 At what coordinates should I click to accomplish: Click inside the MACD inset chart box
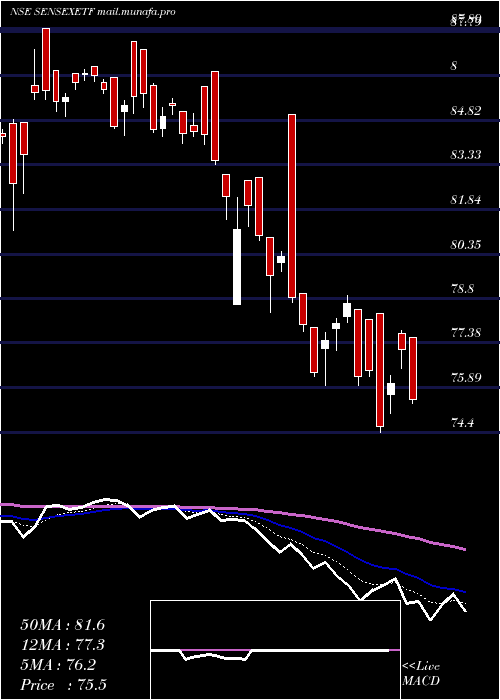click(275, 650)
